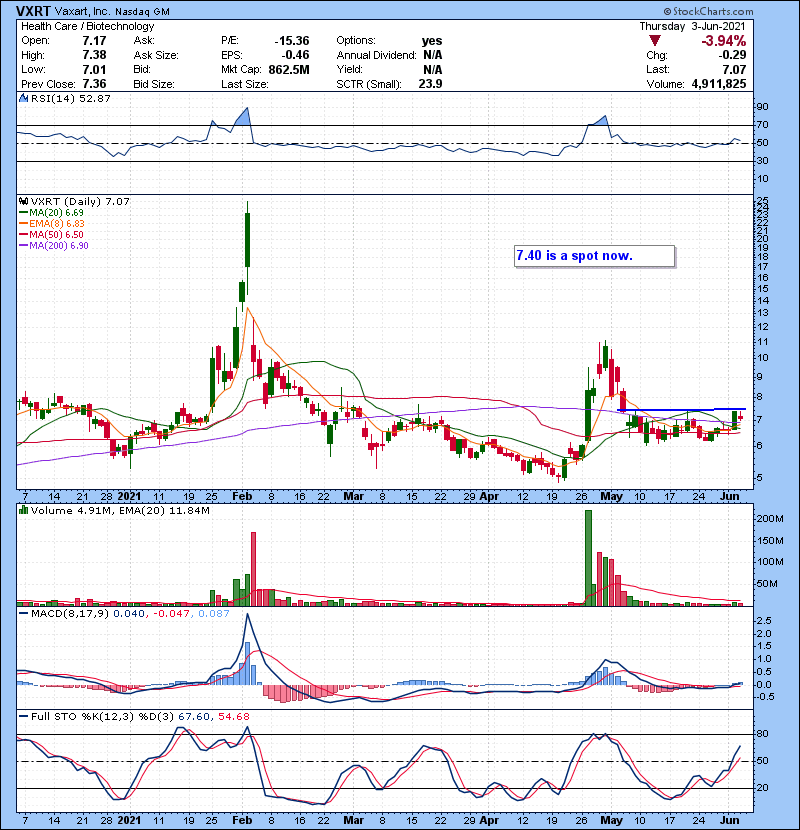Click the StockCharts.com copyright label
Viewport: 800px width, 830px height.
coord(708,11)
